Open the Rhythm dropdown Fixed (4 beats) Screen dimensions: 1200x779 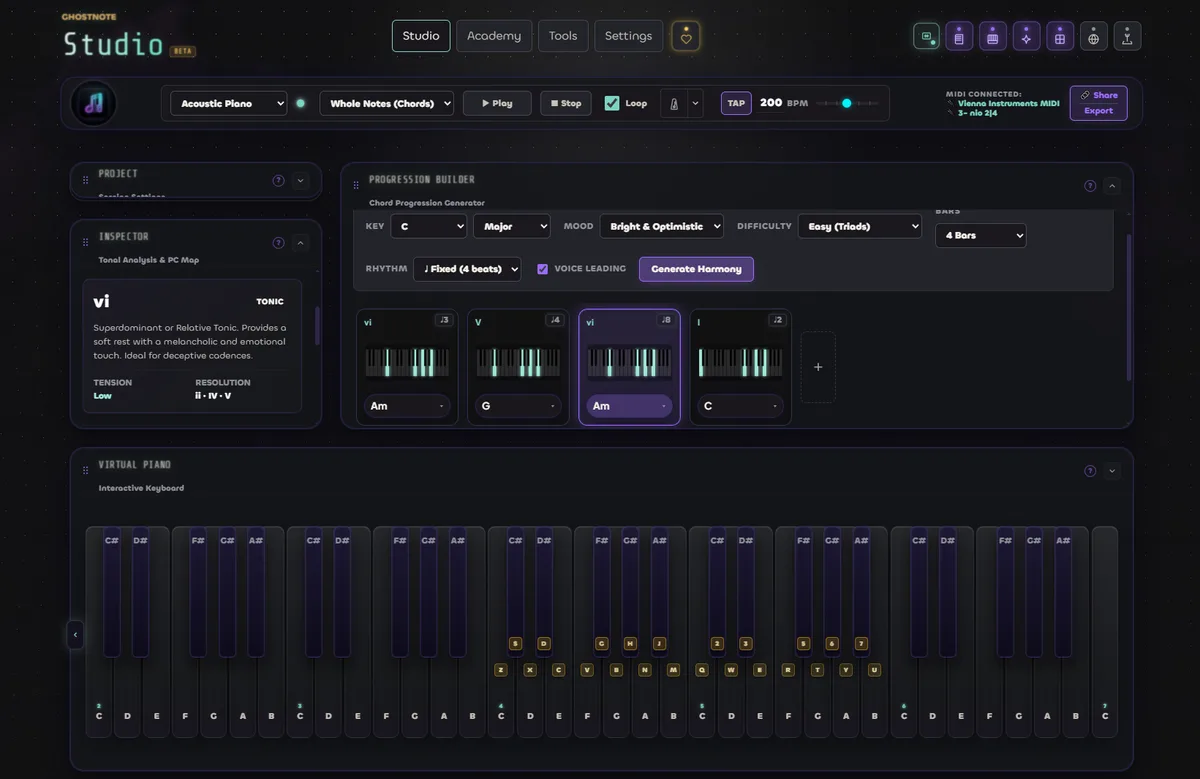coord(467,269)
